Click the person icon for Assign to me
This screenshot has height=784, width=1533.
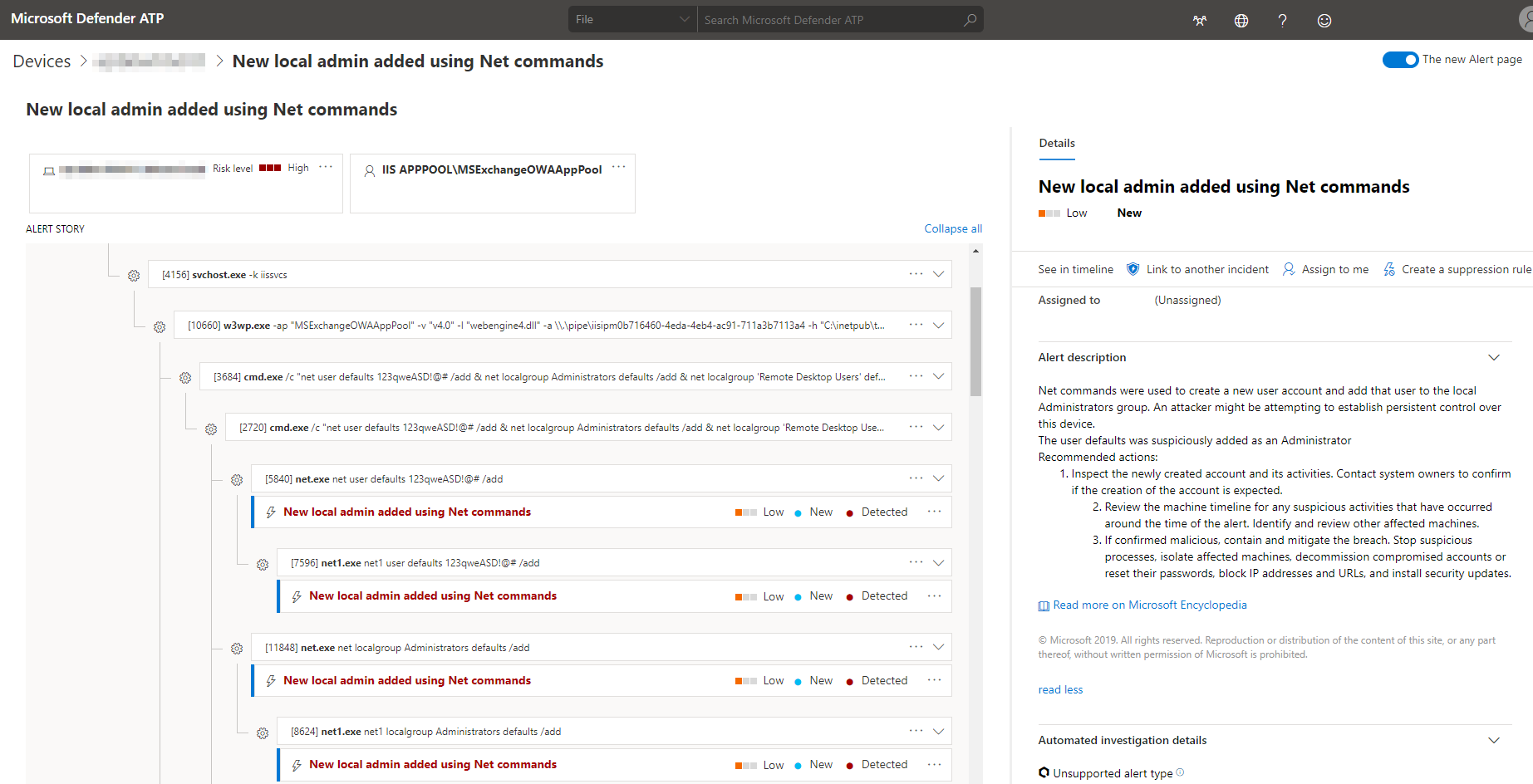(x=1289, y=269)
